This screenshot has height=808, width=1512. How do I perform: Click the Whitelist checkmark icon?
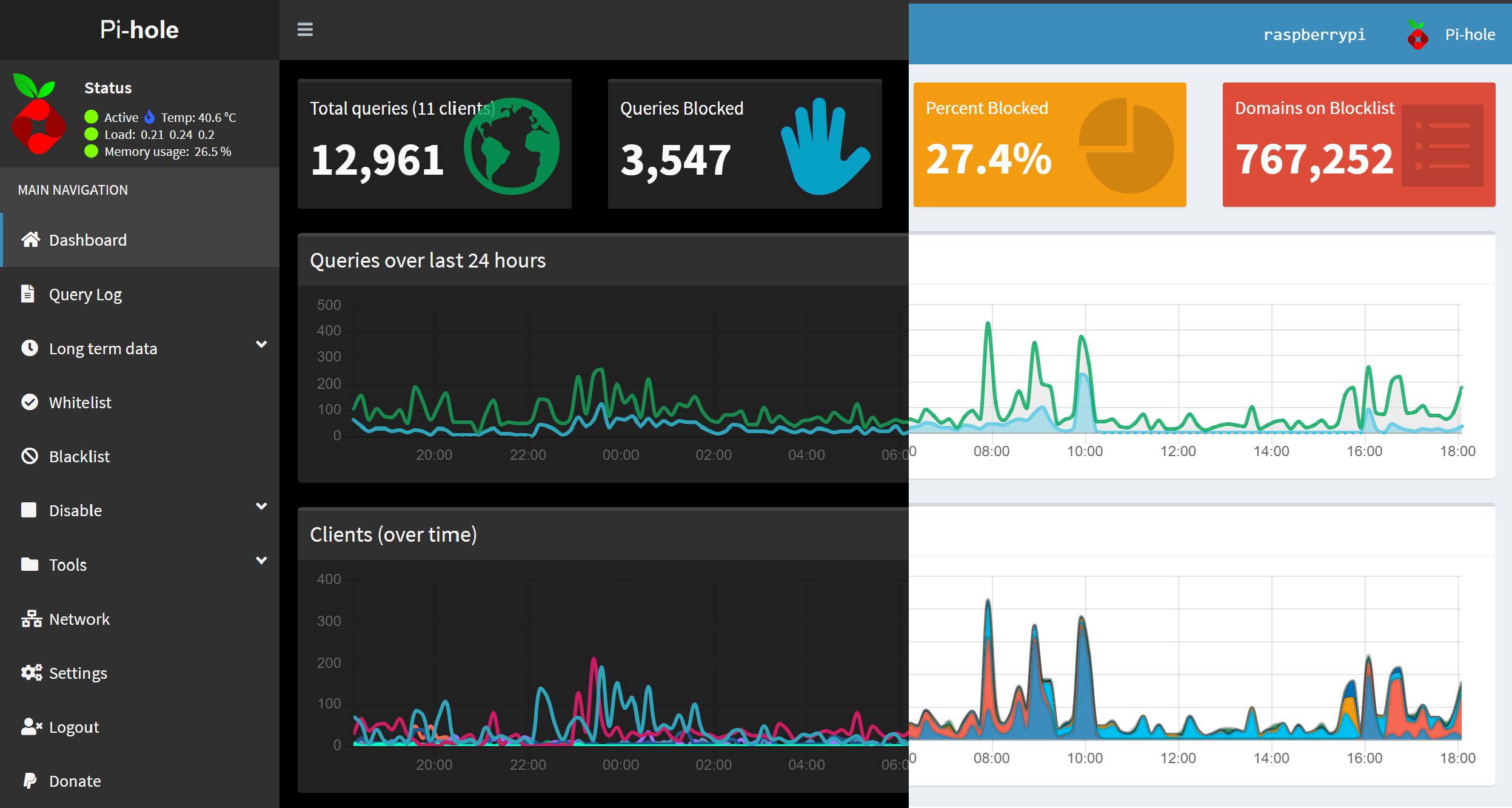tap(30, 402)
